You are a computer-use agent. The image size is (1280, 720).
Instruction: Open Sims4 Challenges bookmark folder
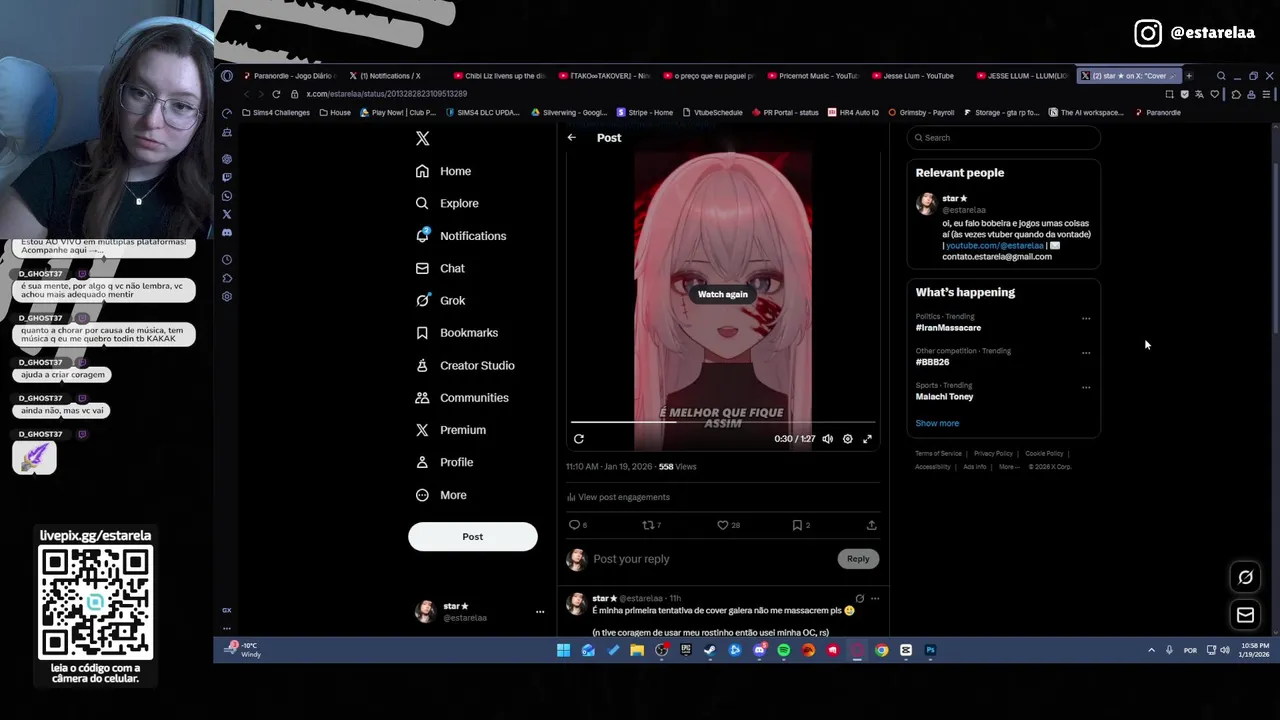pyautogui.click(x=276, y=113)
